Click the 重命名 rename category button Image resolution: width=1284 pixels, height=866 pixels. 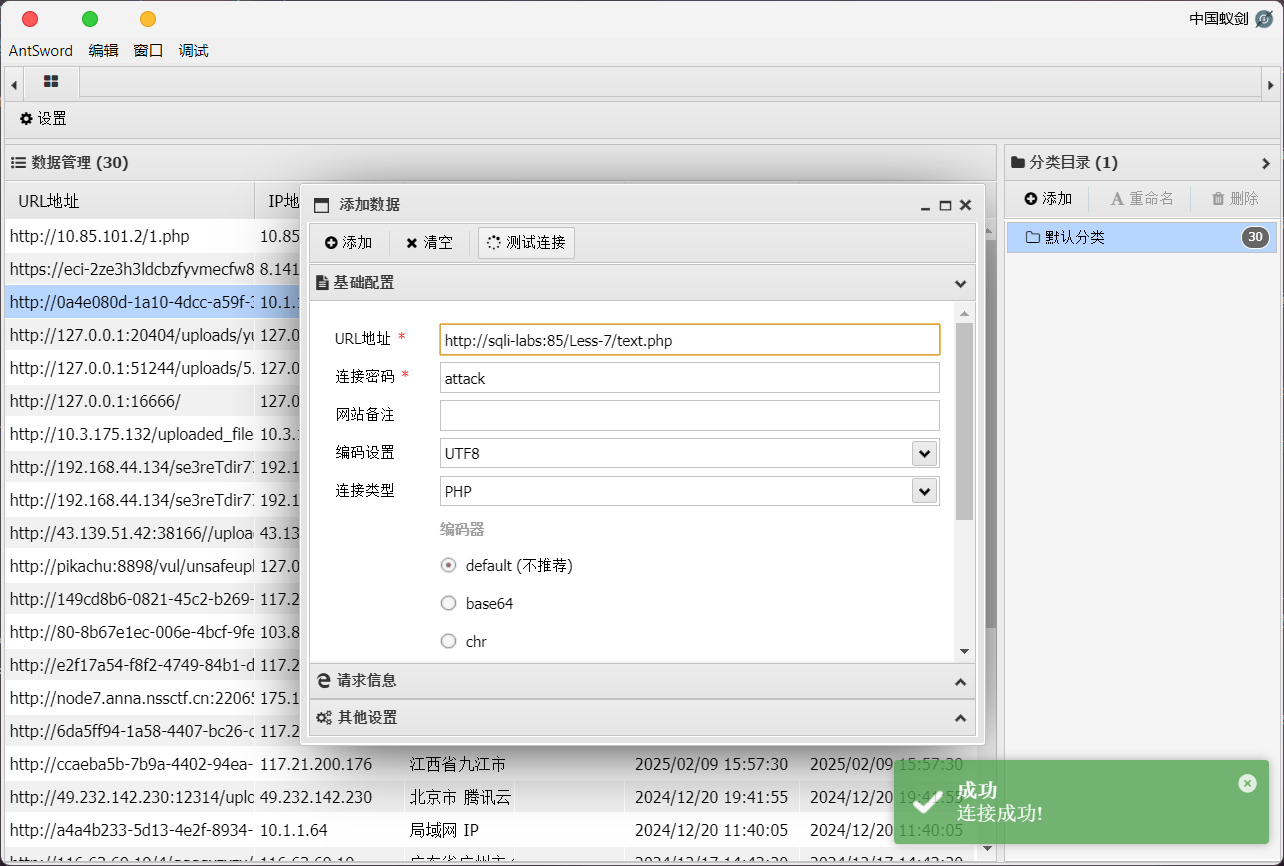pyautogui.click(x=1142, y=198)
